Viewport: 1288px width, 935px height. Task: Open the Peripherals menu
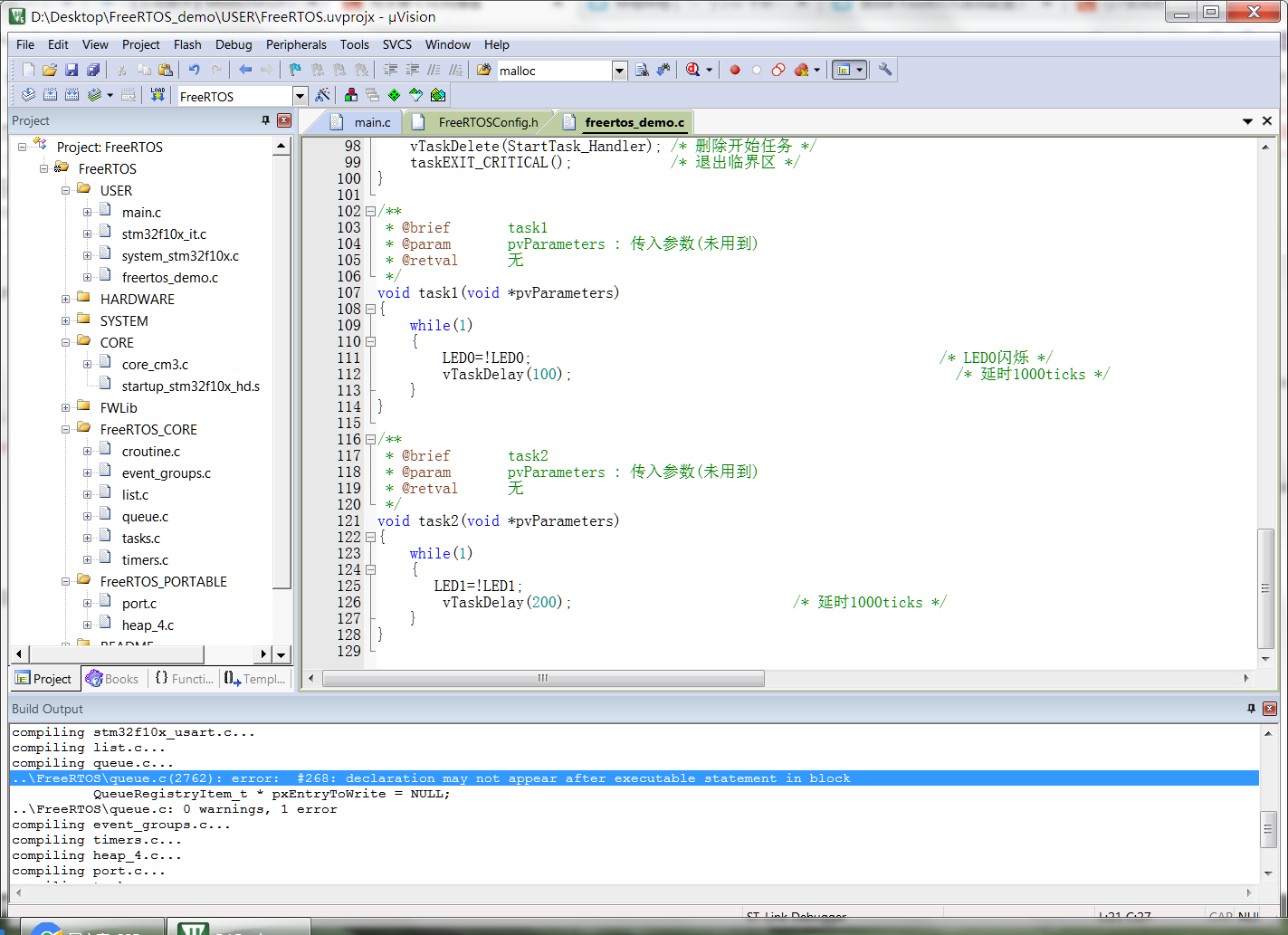click(296, 44)
